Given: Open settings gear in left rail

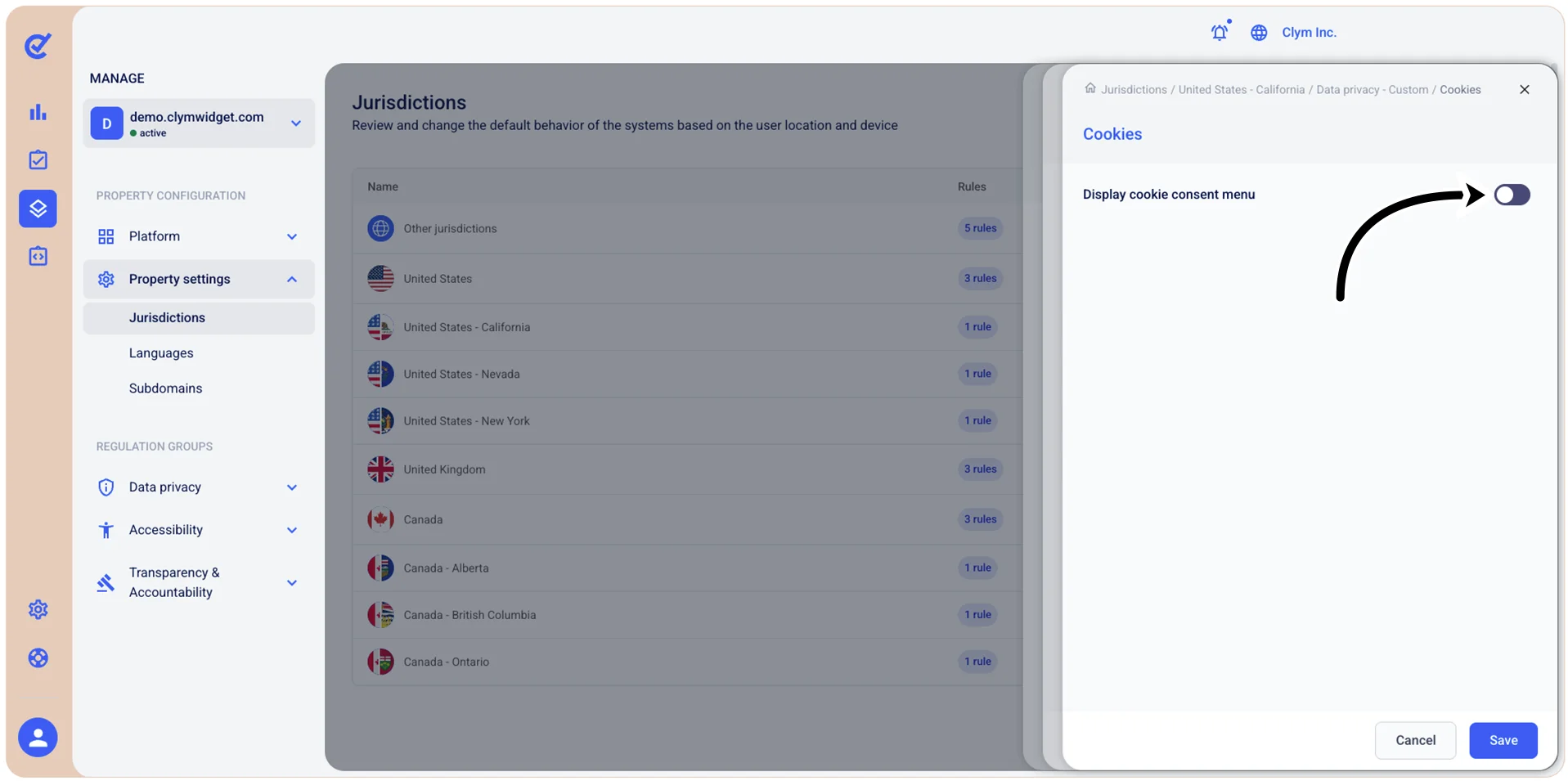Looking at the screenshot, I should click(38, 609).
